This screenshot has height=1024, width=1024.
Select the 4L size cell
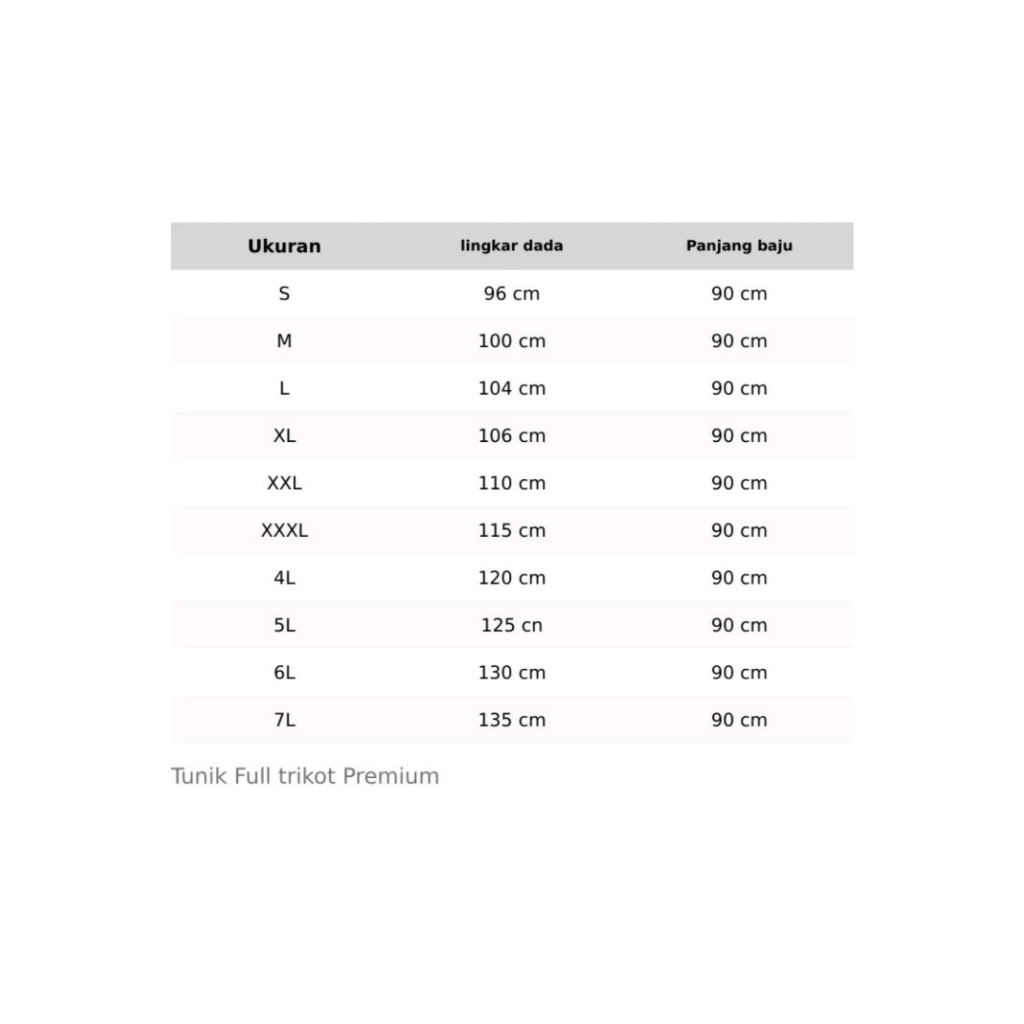pos(284,578)
